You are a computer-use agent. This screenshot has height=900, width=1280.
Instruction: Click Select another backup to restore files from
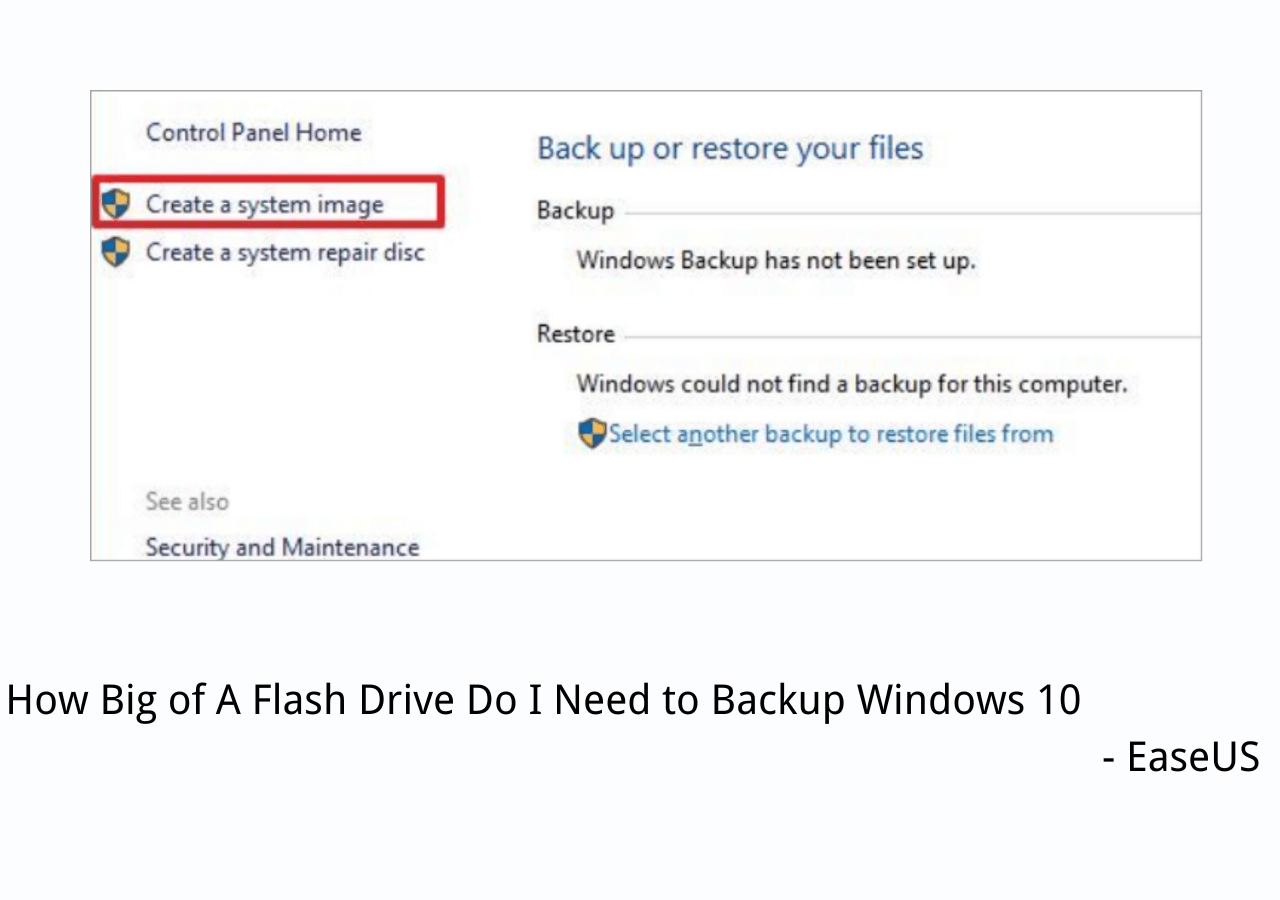pyautogui.click(x=830, y=434)
